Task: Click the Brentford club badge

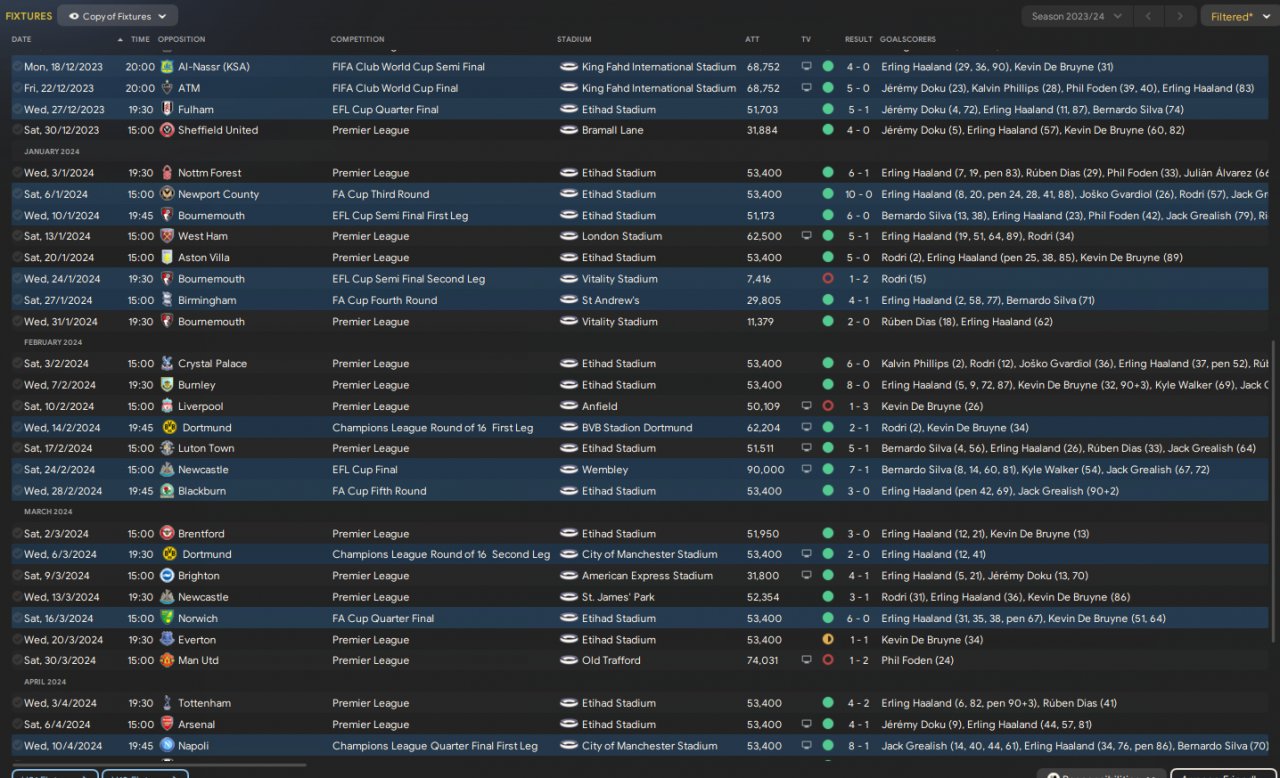Action: tap(167, 534)
